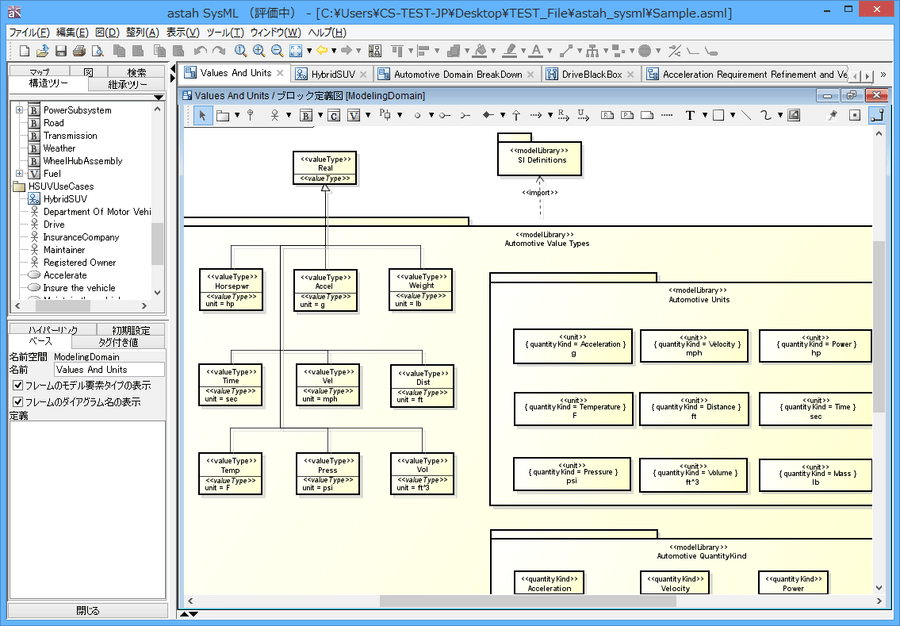Image resolution: width=900 pixels, height=626 pixels.
Task: Zoom out of the diagram
Action: tap(277, 51)
